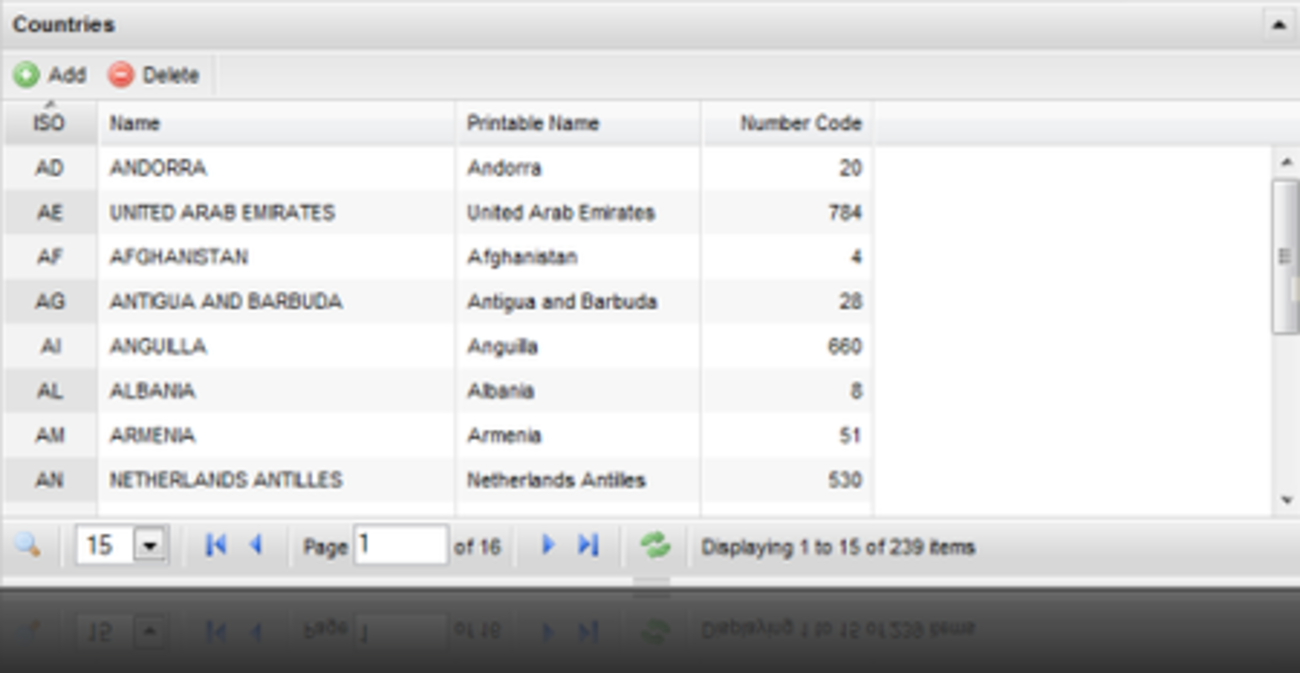Jump to the last page
Viewport: 1300px width, 673px height.
click(x=588, y=546)
